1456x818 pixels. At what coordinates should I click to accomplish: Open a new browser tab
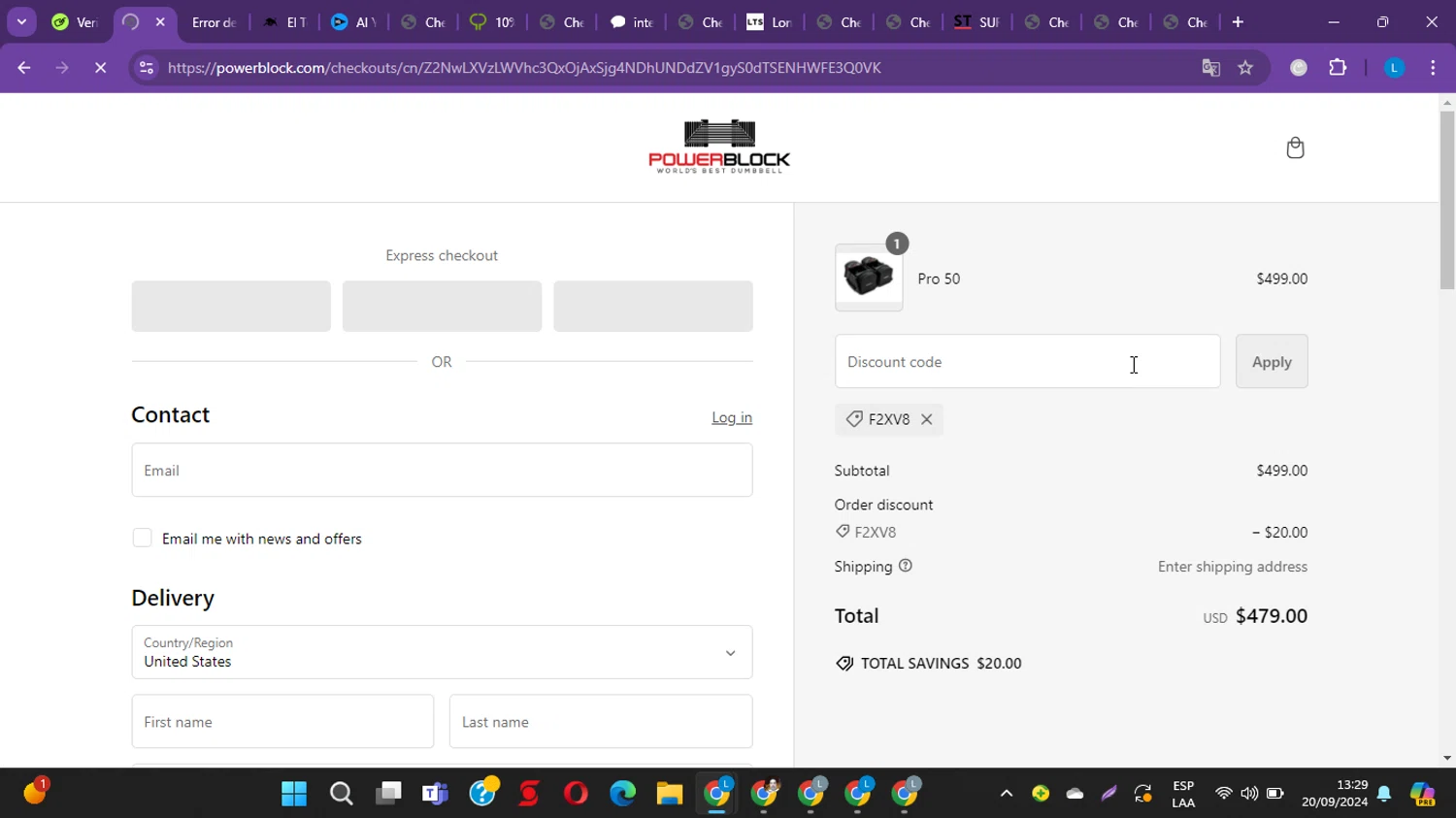click(x=1238, y=21)
